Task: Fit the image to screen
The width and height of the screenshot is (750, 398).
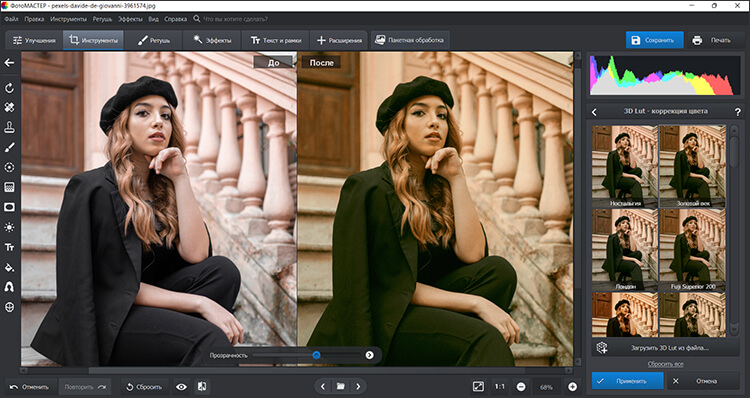Action: 478,387
